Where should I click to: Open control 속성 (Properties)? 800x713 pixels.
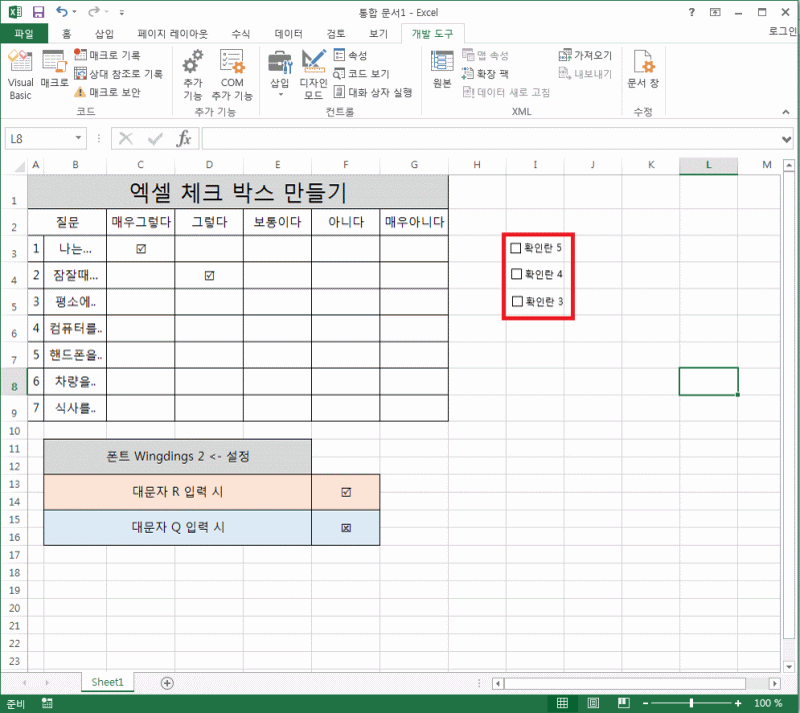(351, 55)
